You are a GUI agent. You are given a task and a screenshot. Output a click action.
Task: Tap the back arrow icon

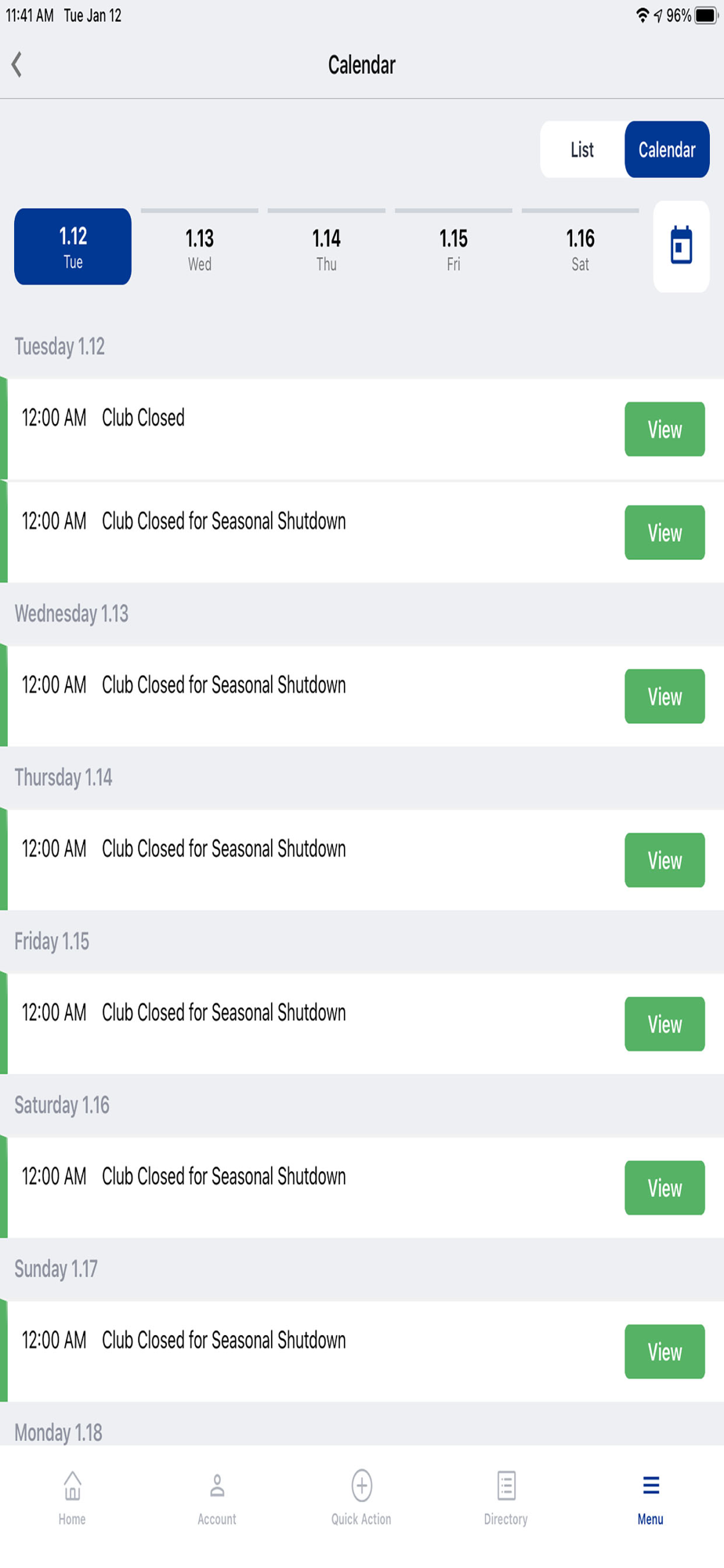(17, 65)
